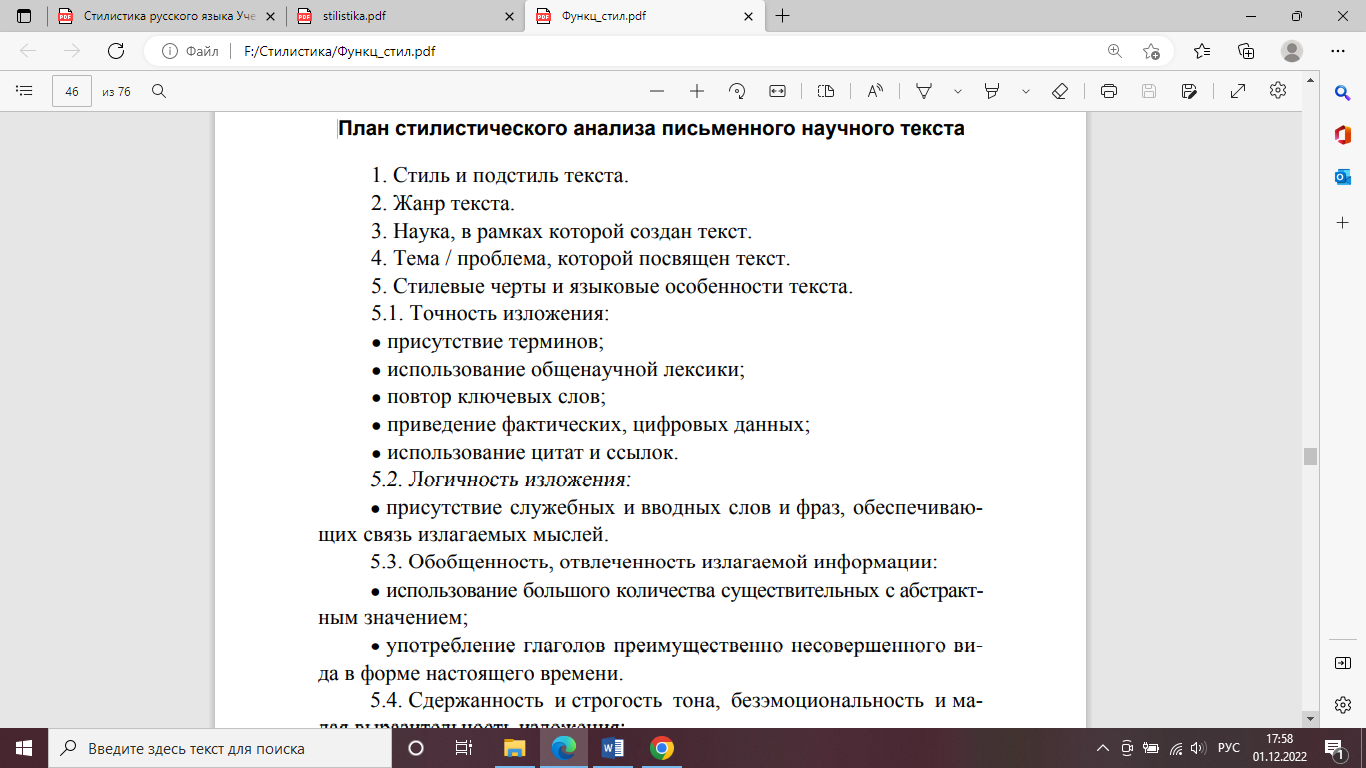Viewport: 1366px width, 768px height.
Task: Open a new browser tab
Action: [x=782, y=16]
